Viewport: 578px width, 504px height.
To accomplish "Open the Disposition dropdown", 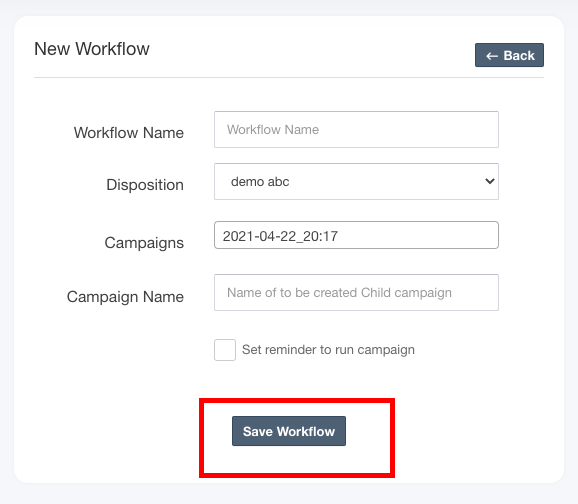I will (356, 181).
